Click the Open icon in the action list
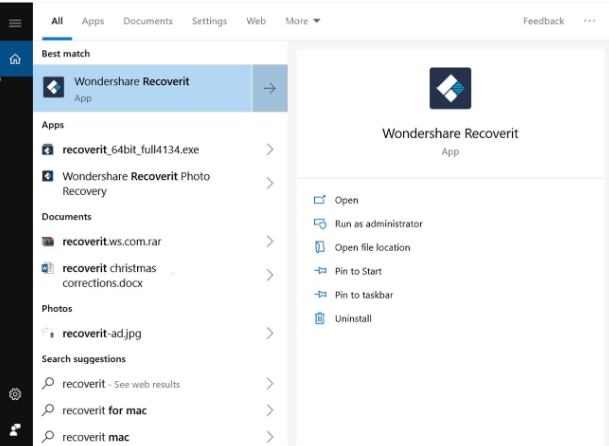The width and height of the screenshot is (609, 446). [x=320, y=200]
